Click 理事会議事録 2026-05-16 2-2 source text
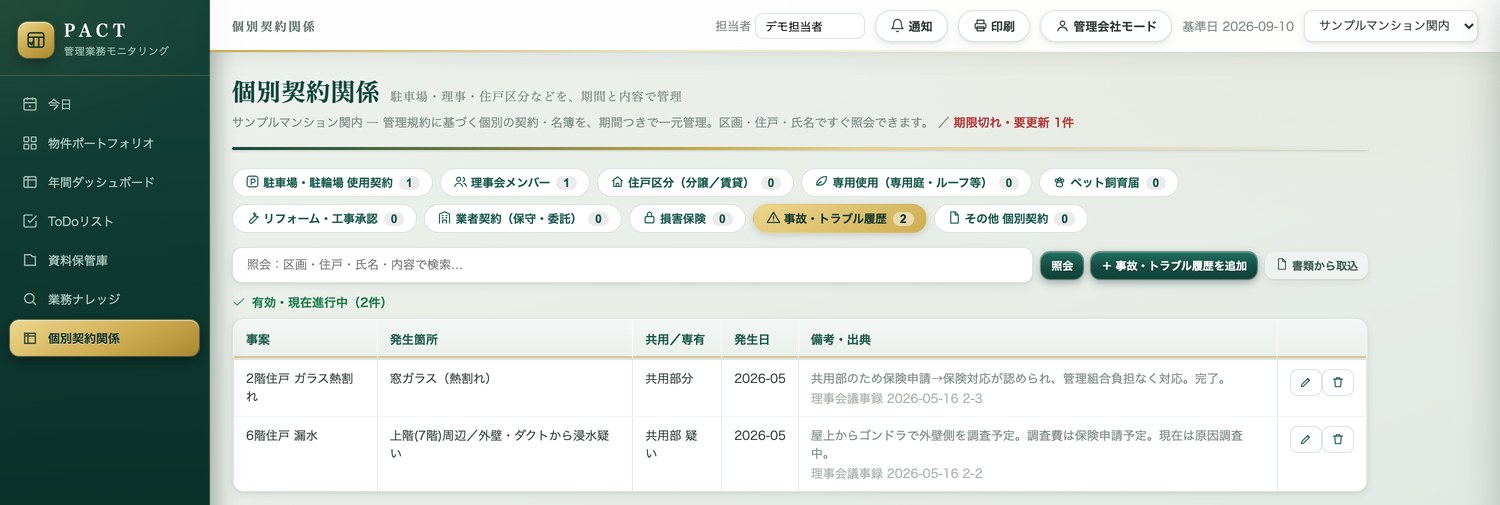 tap(897, 473)
